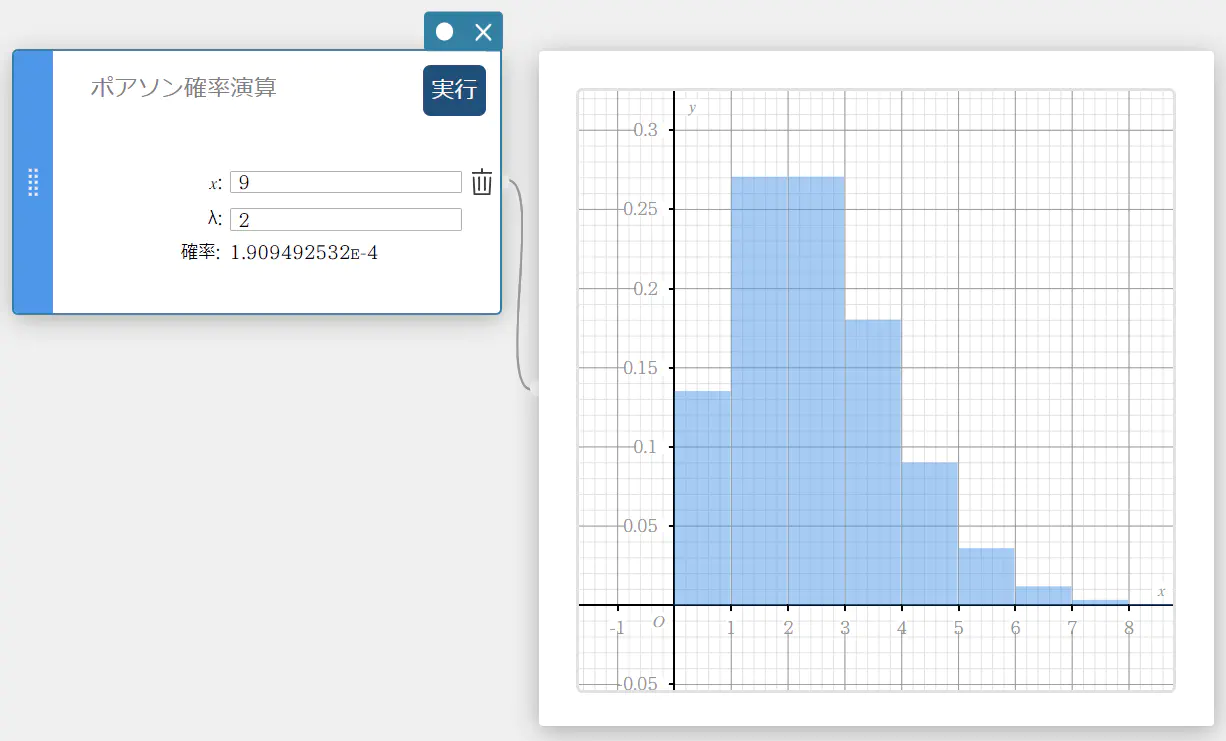Click the λ input field containing 2
1226x741 pixels.
pos(345,220)
